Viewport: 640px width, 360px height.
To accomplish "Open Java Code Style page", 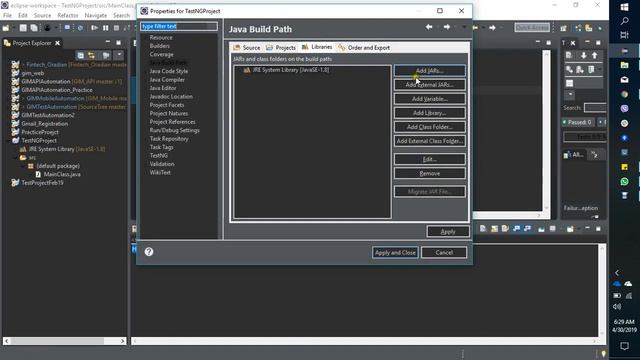I will 169,71.
